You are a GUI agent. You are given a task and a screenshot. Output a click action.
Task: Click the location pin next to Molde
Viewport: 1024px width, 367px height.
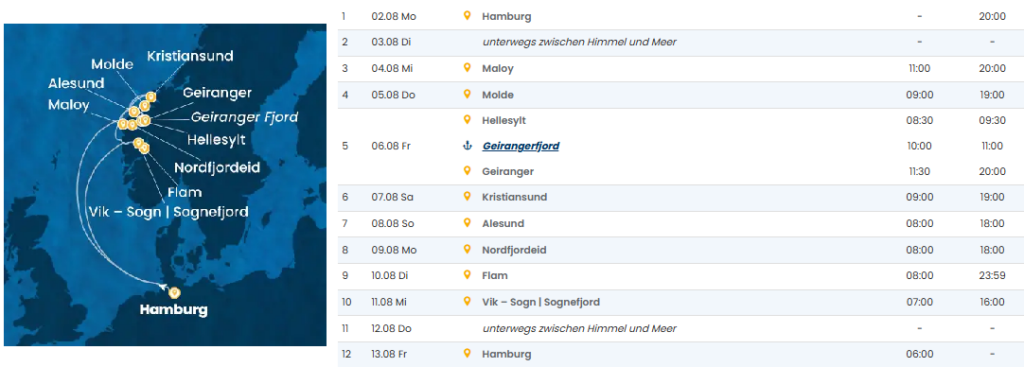click(x=467, y=94)
